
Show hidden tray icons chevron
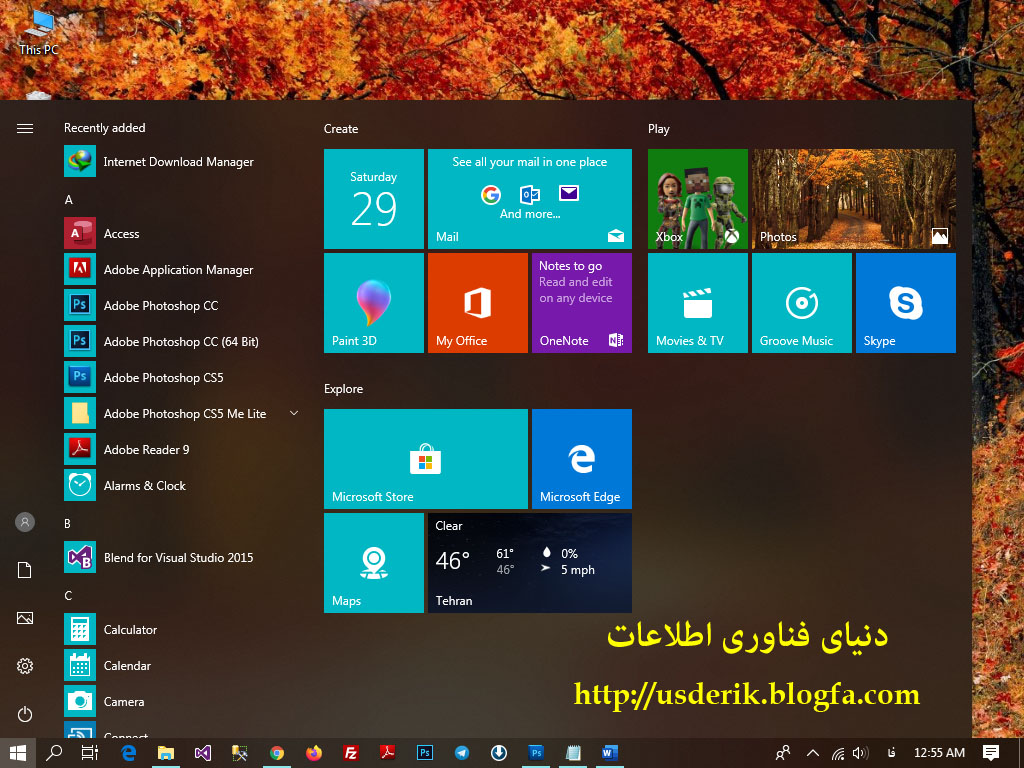tap(812, 753)
